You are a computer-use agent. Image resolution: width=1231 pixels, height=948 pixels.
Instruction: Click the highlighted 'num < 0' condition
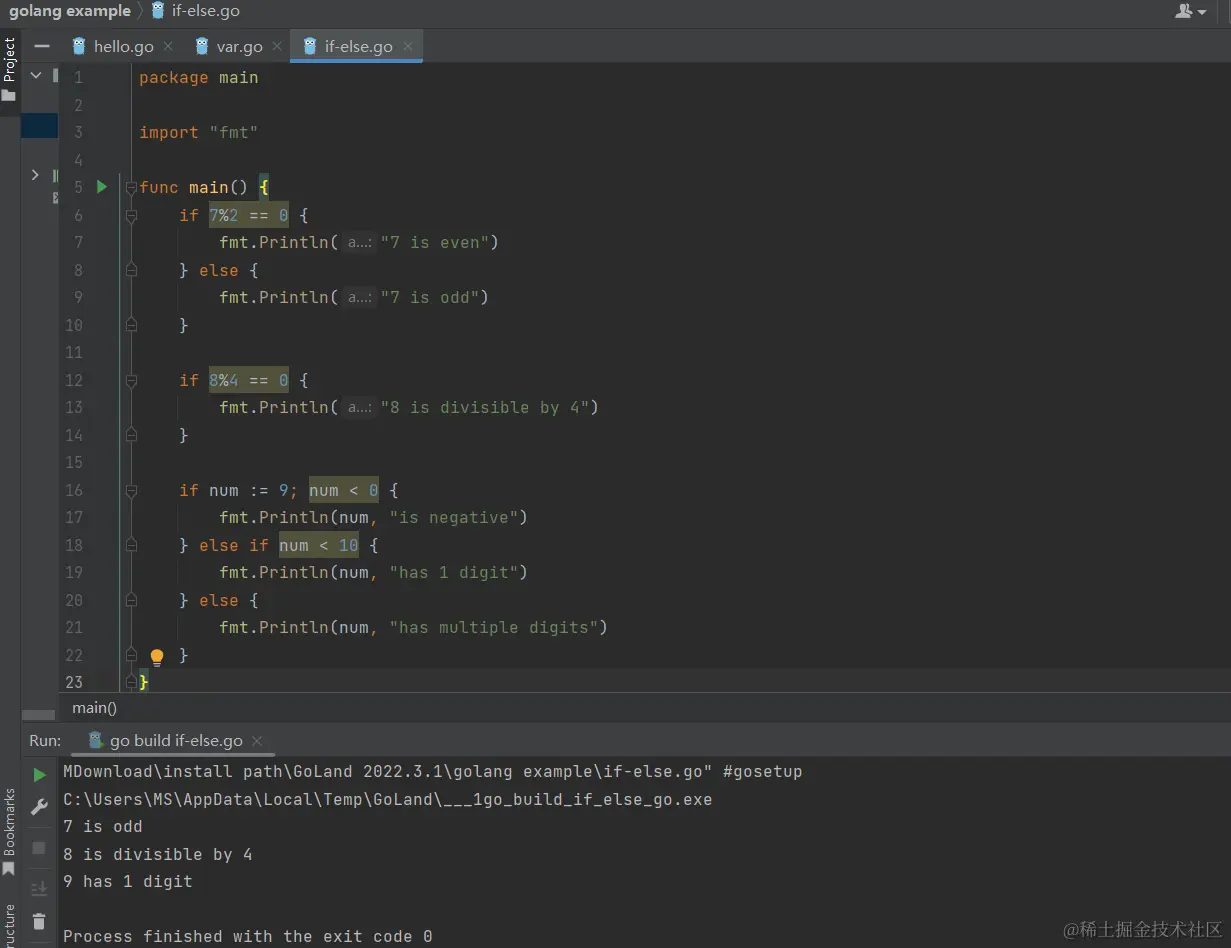(x=344, y=490)
